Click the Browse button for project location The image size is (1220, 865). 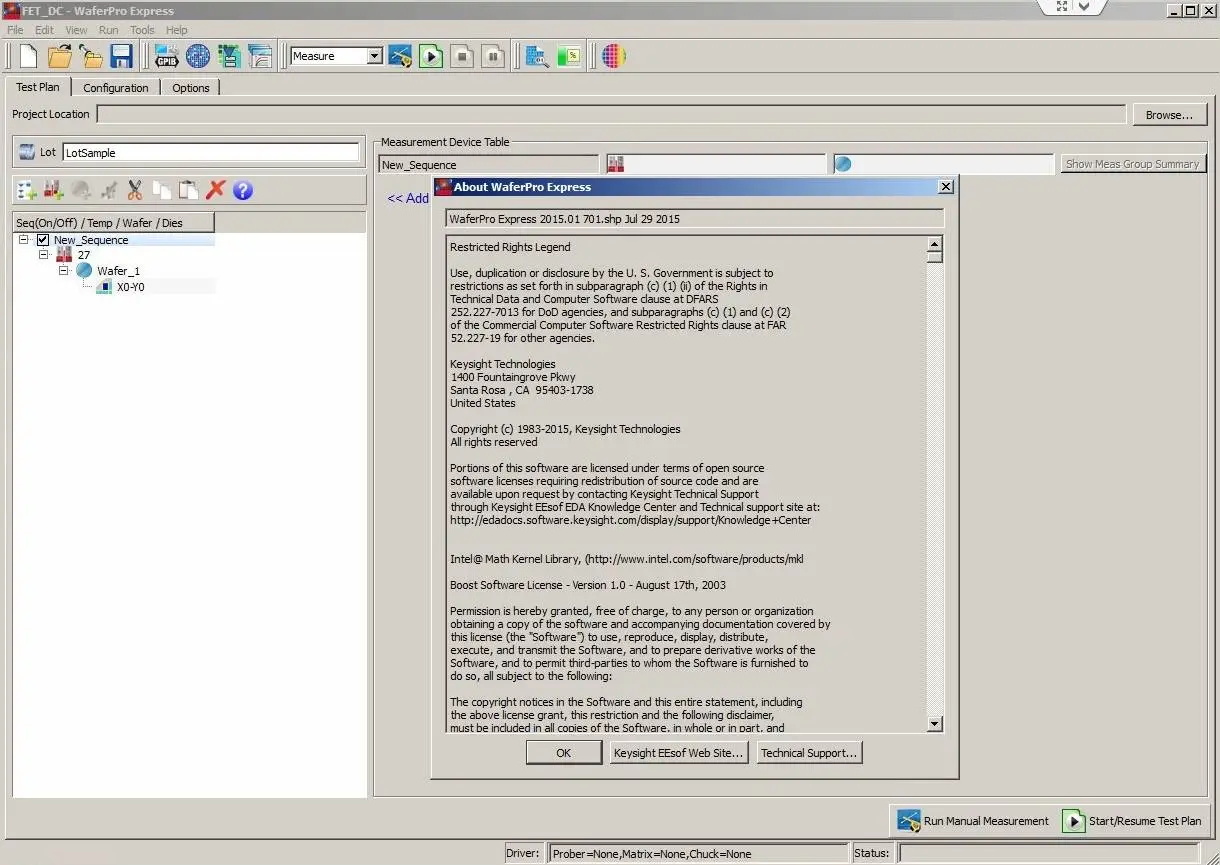click(x=1169, y=115)
